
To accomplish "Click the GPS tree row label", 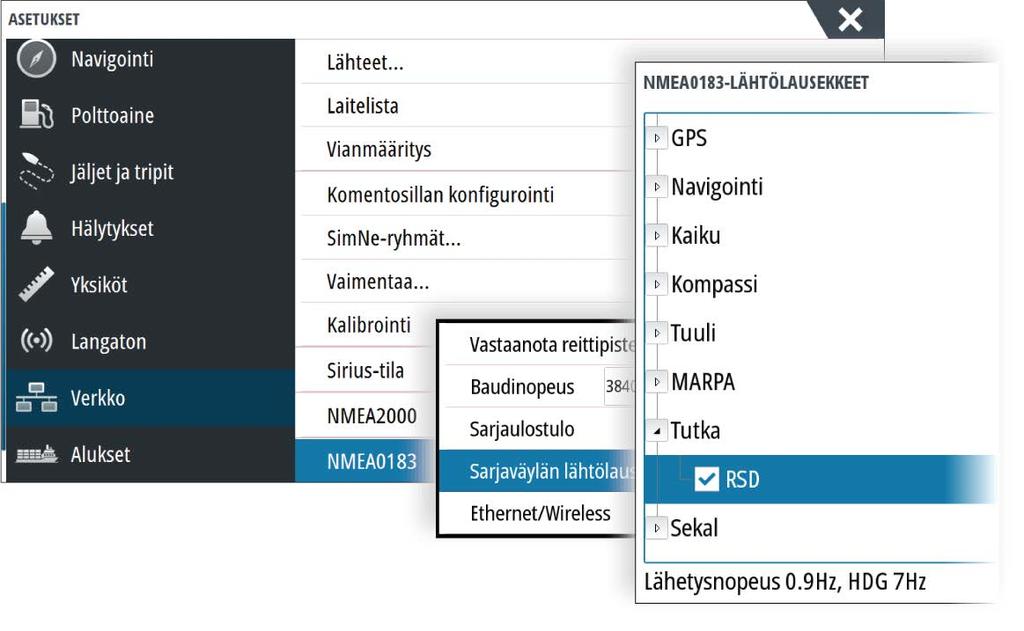I will click(689, 138).
